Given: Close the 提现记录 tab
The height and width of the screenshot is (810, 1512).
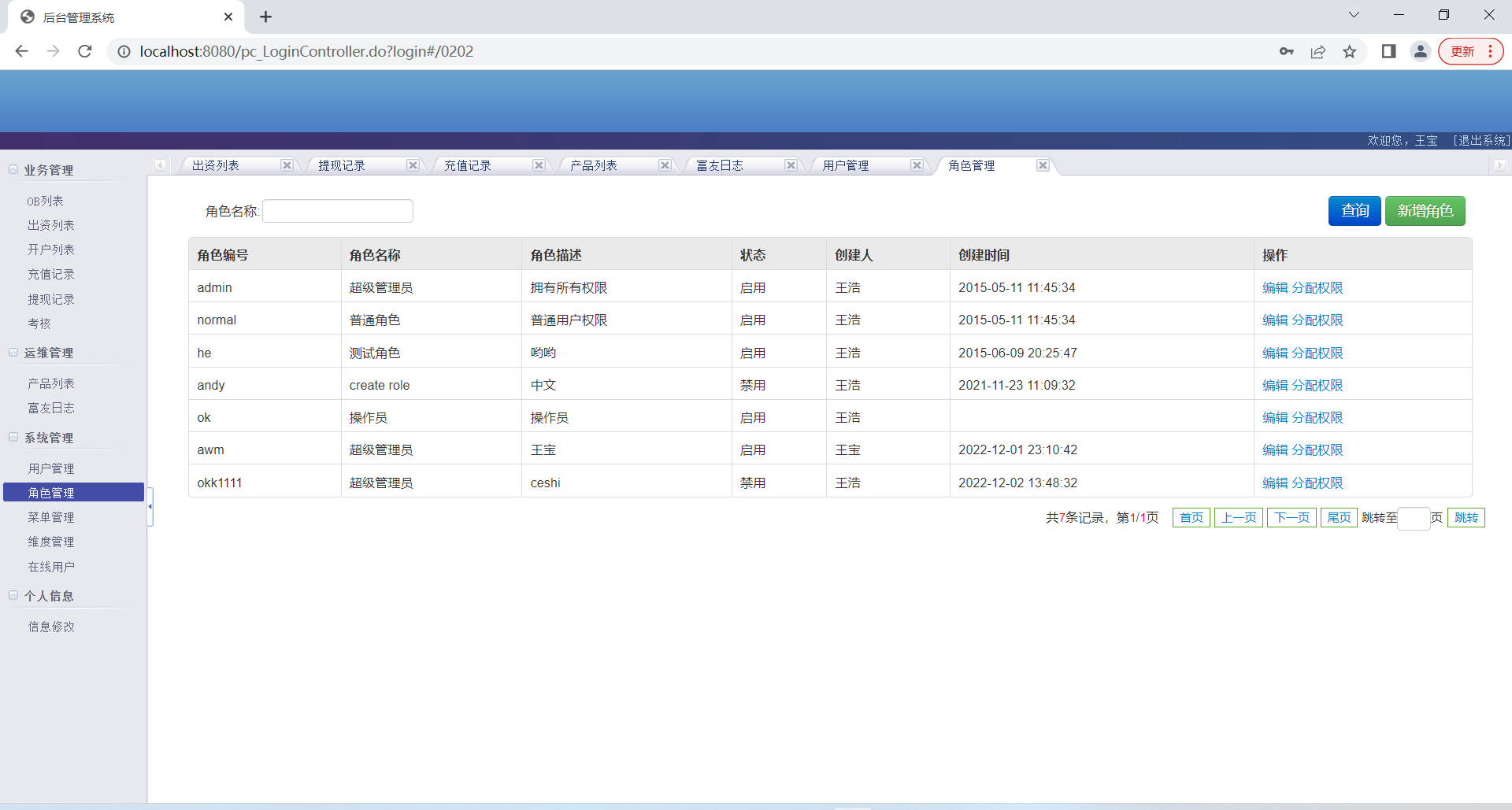Looking at the screenshot, I should click(413, 165).
